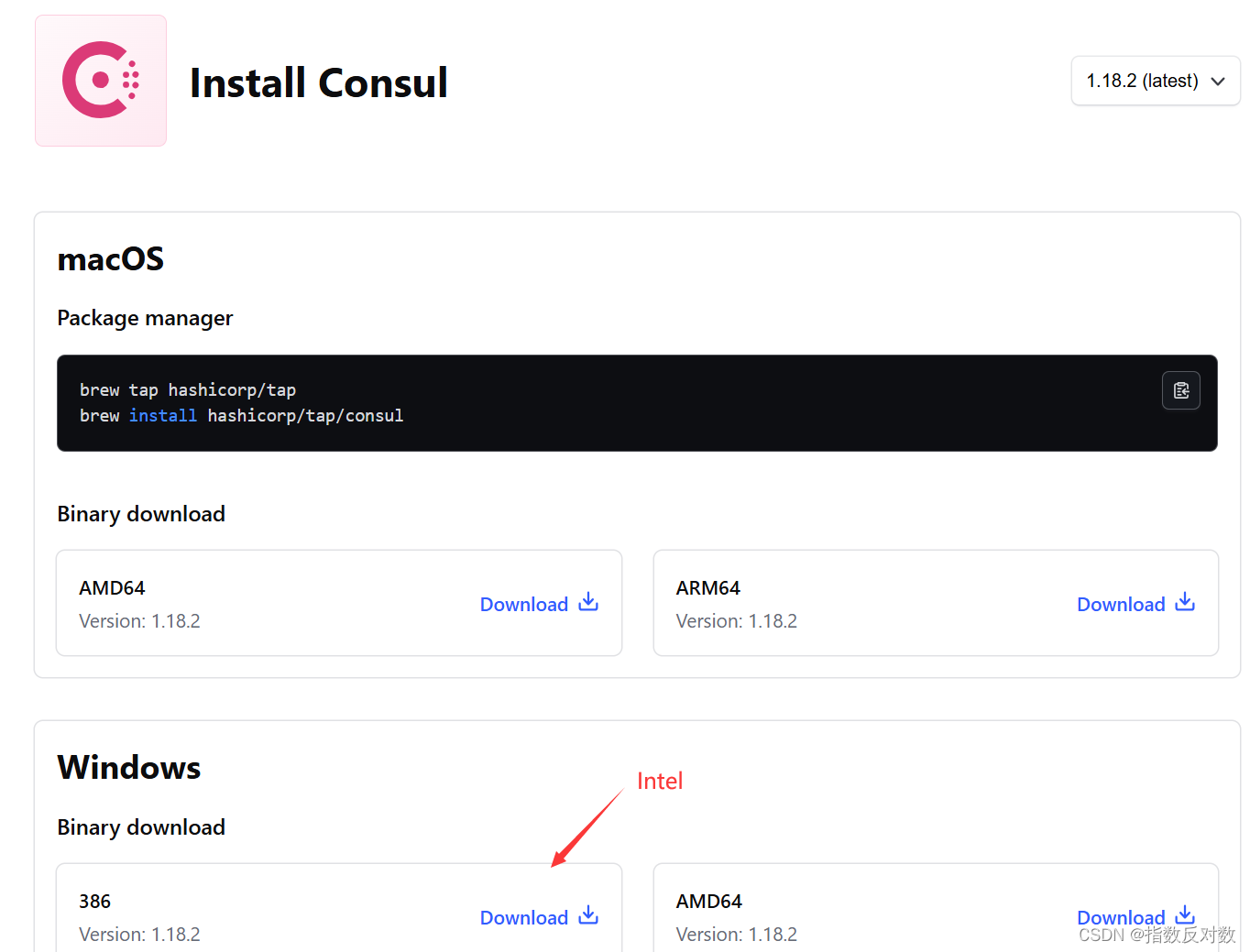Click the 'macOS' section heading
Image resolution: width=1250 pixels, height=952 pixels.
(111, 259)
